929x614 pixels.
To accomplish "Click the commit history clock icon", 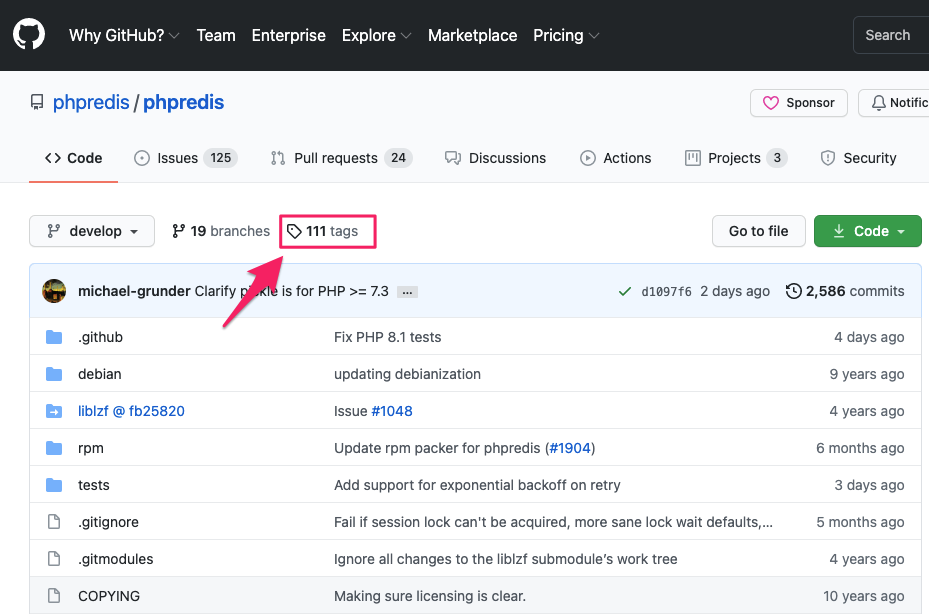I will pyautogui.click(x=793, y=291).
